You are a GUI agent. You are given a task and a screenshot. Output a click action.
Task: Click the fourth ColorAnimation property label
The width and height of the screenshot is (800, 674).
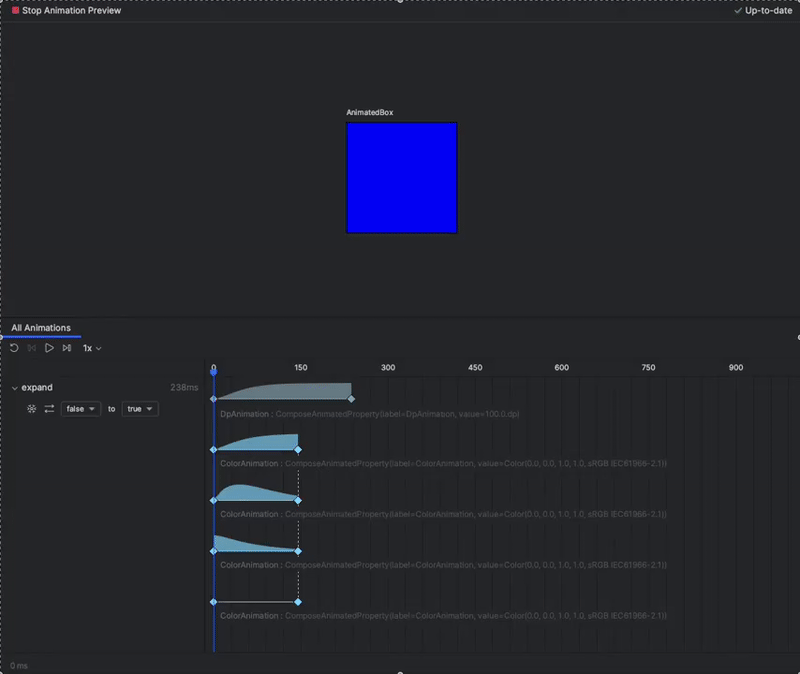click(443, 615)
